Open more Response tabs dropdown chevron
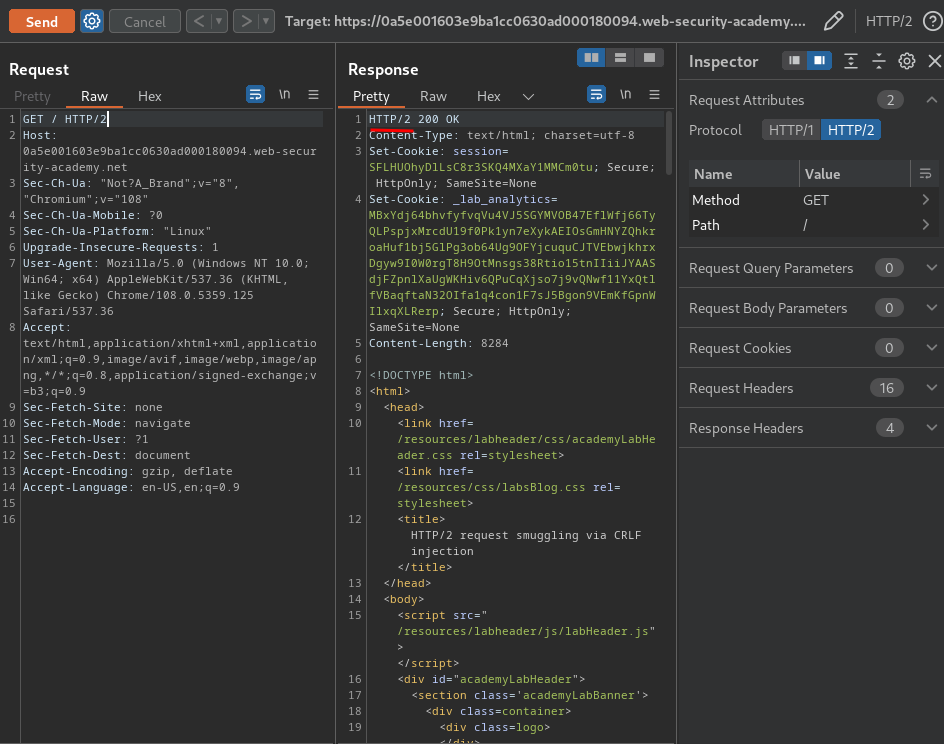The height and width of the screenshot is (744, 944). coord(528,96)
